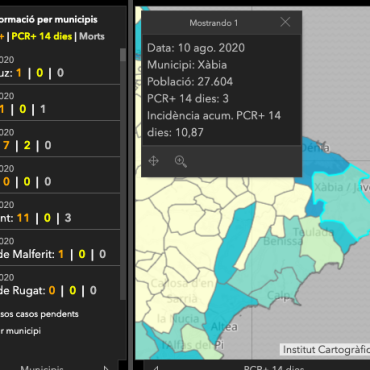Click the zoom-to magnifier icon in popup
The image size is (370, 370).
pos(180,161)
